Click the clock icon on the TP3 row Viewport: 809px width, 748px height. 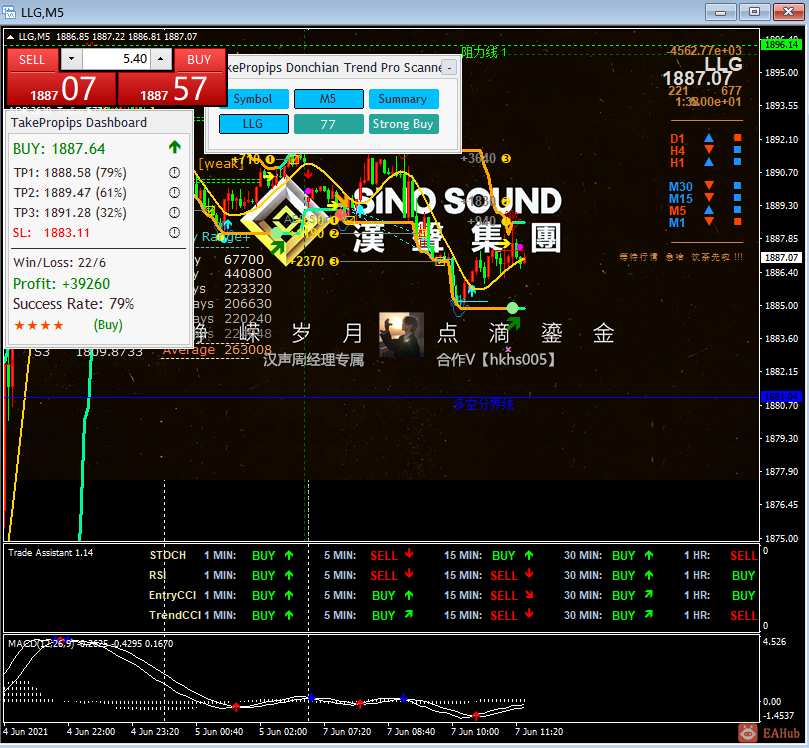(x=174, y=213)
